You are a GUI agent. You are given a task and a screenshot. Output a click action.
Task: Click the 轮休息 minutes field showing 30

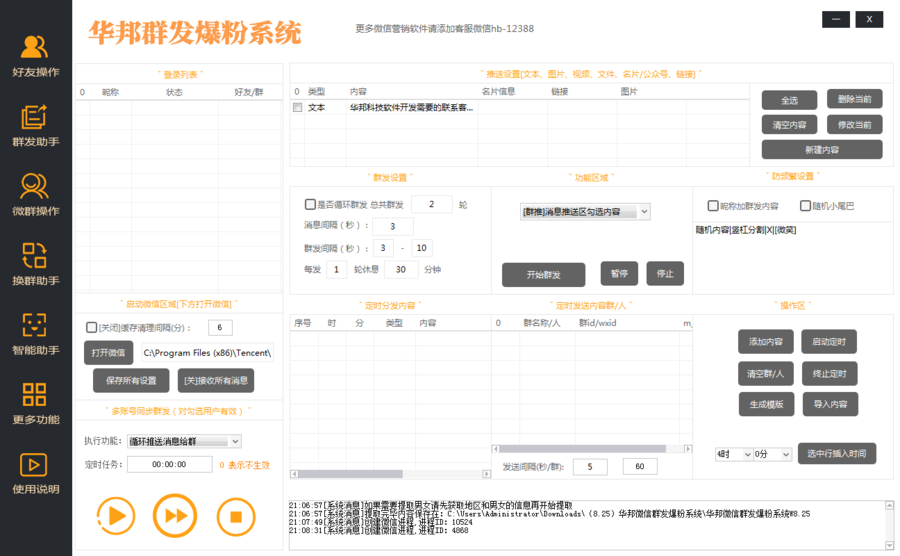click(401, 269)
